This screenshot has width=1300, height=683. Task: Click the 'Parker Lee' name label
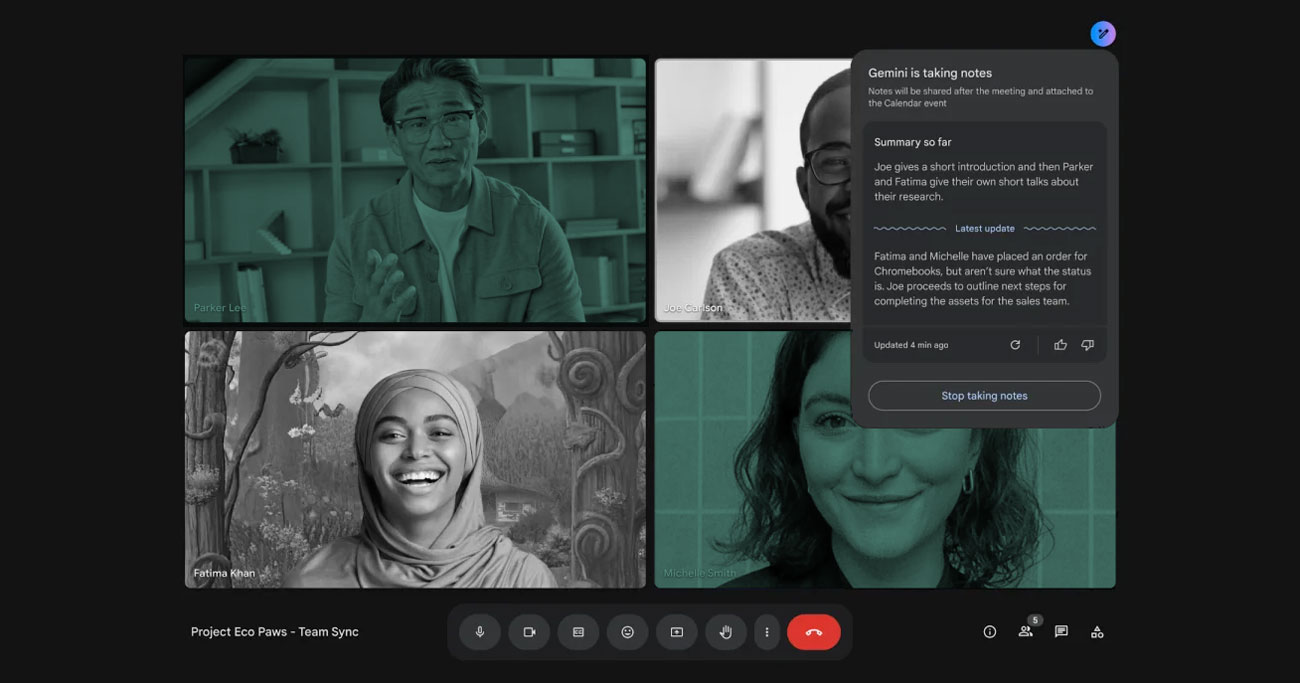pyautogui.click(x=219, y=308)
